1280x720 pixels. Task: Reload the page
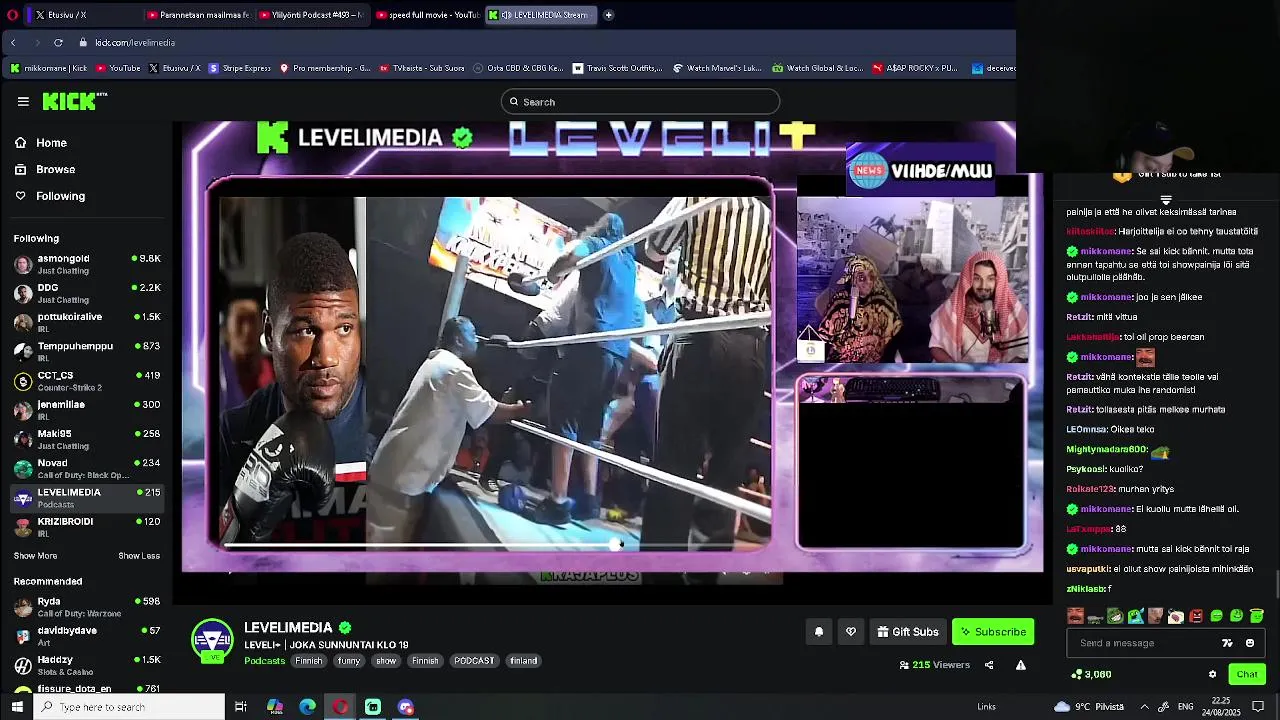coord(58,43)
